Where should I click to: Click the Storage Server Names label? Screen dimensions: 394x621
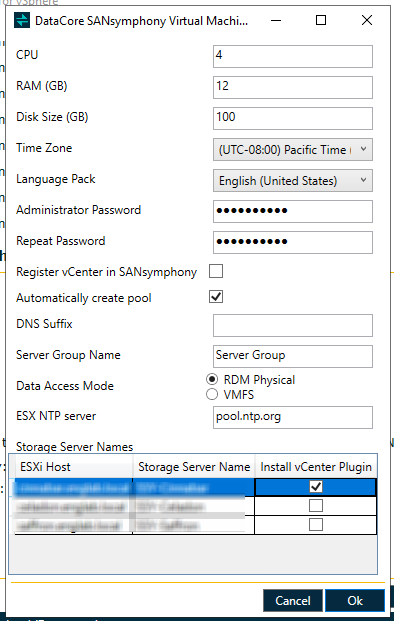(x=74, y=447)
